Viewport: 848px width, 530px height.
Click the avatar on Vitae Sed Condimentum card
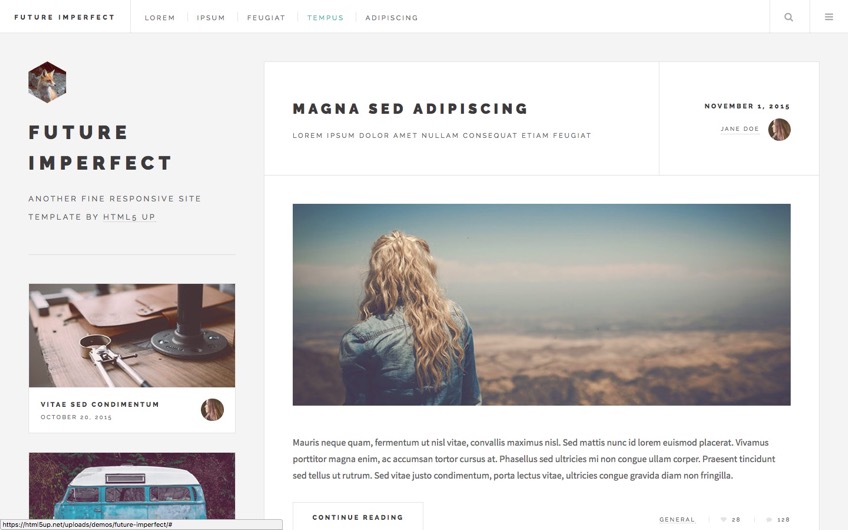coord(213,410)
